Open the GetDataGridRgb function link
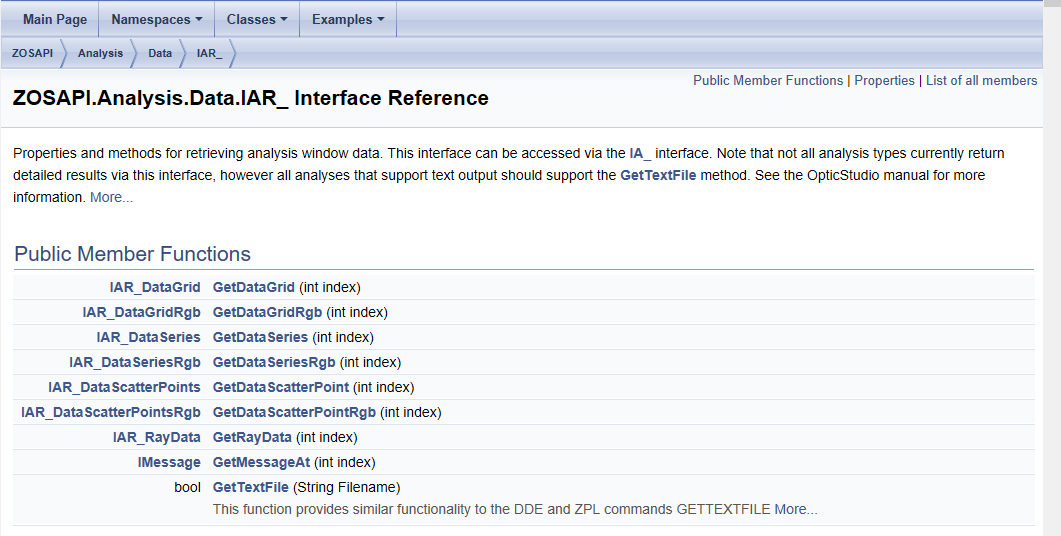 click(x=267, y=312)
